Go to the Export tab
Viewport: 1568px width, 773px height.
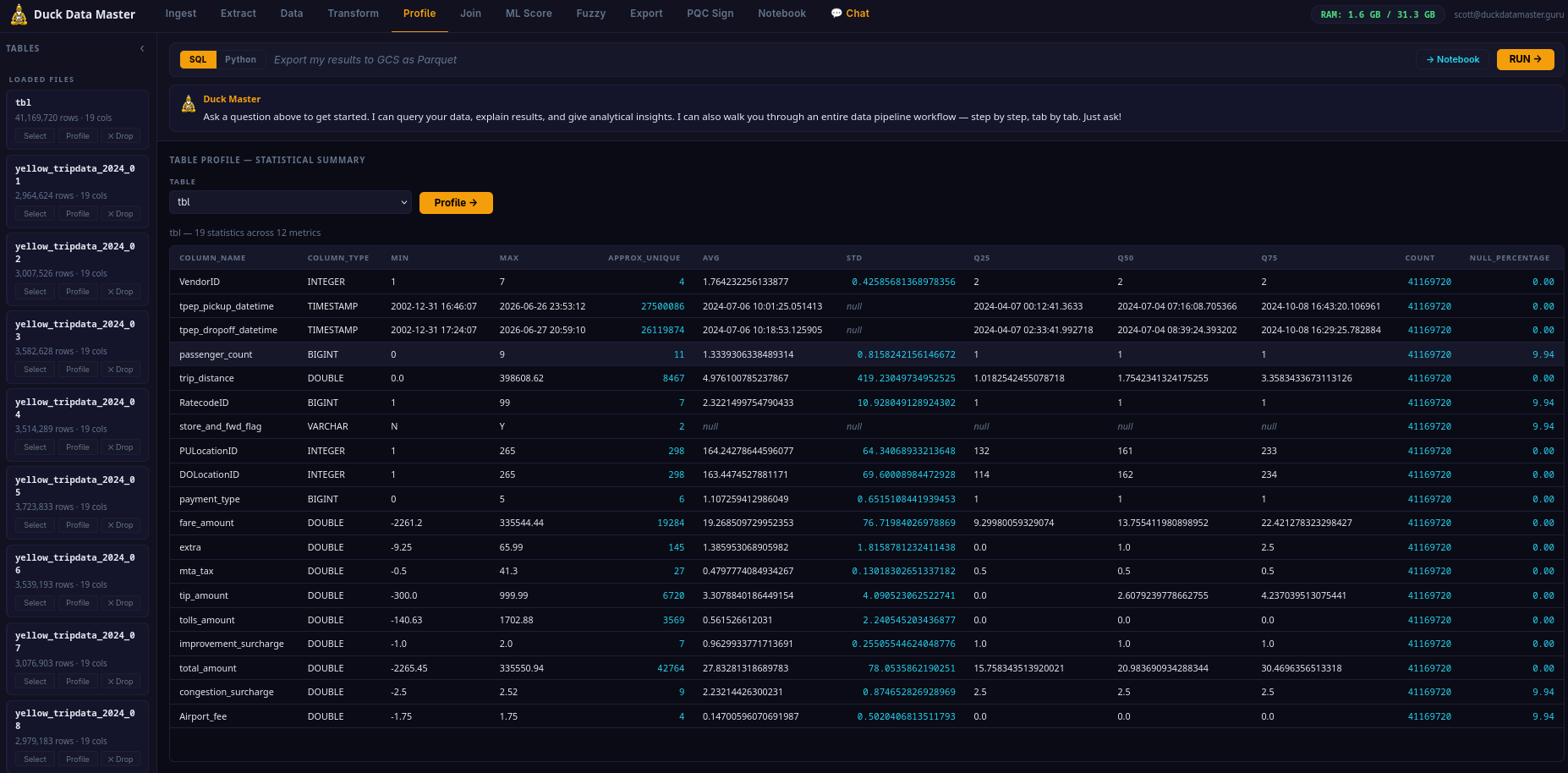pos(646,14)
